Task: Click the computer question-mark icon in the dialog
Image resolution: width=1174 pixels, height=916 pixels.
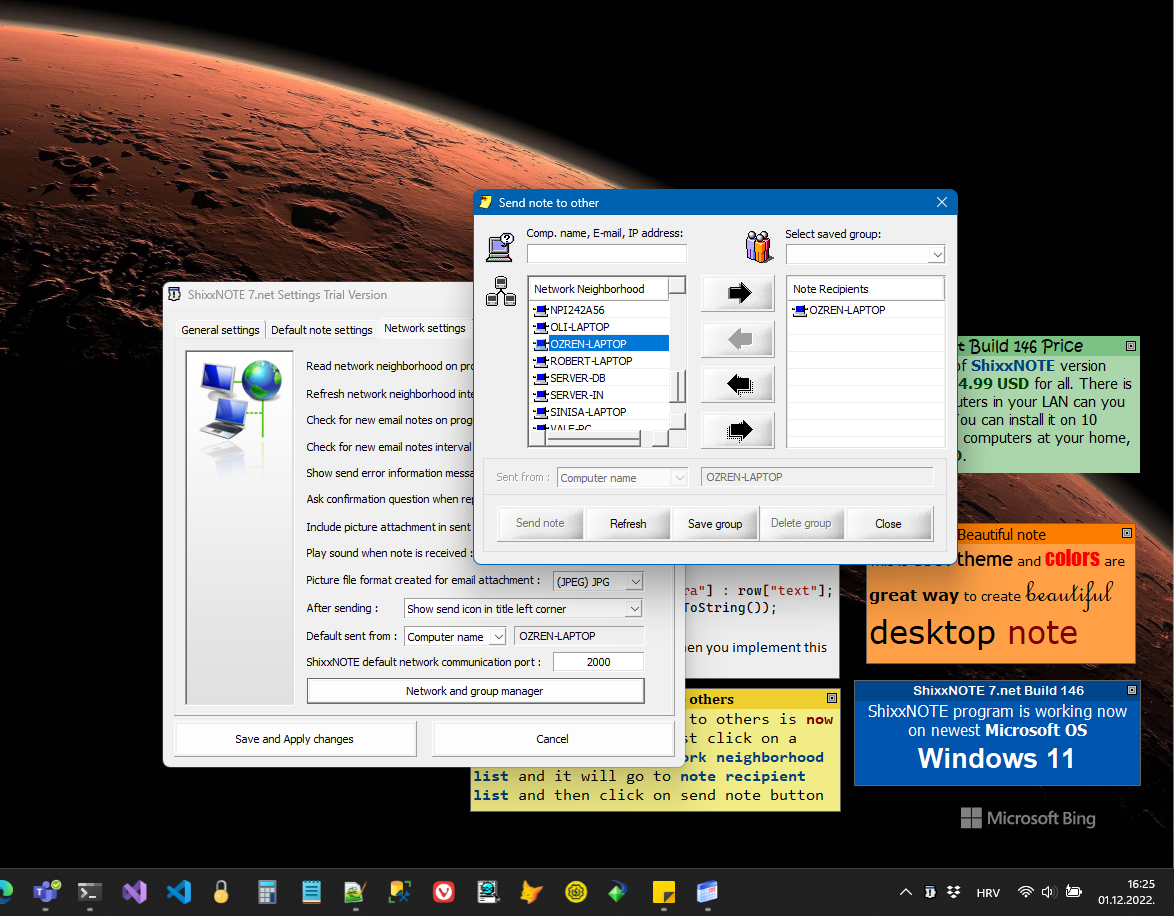Action: click(499, 245)
